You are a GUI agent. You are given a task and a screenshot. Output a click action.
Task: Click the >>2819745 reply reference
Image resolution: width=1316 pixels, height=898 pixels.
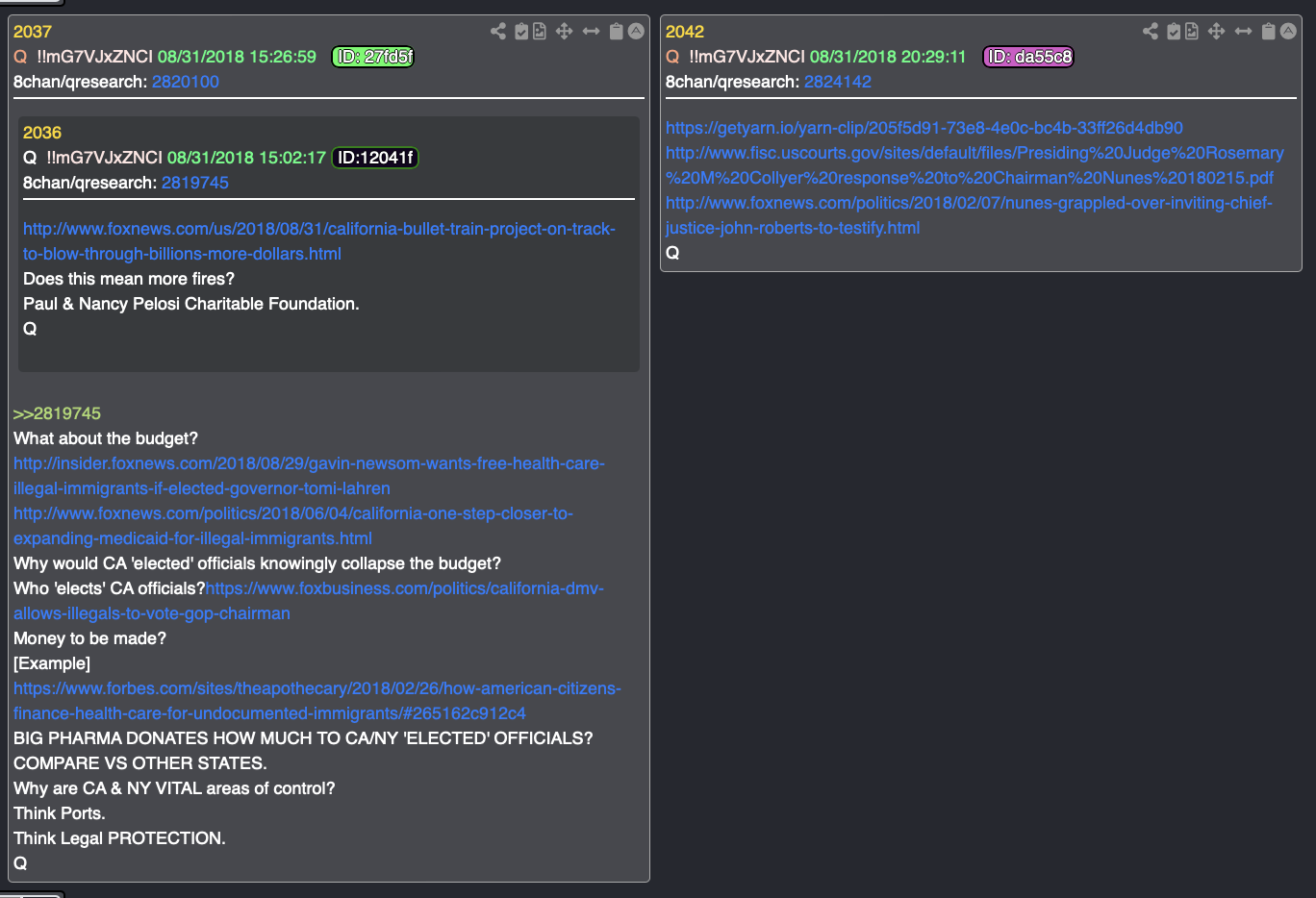pyautogui.click(x=57, y=413)
